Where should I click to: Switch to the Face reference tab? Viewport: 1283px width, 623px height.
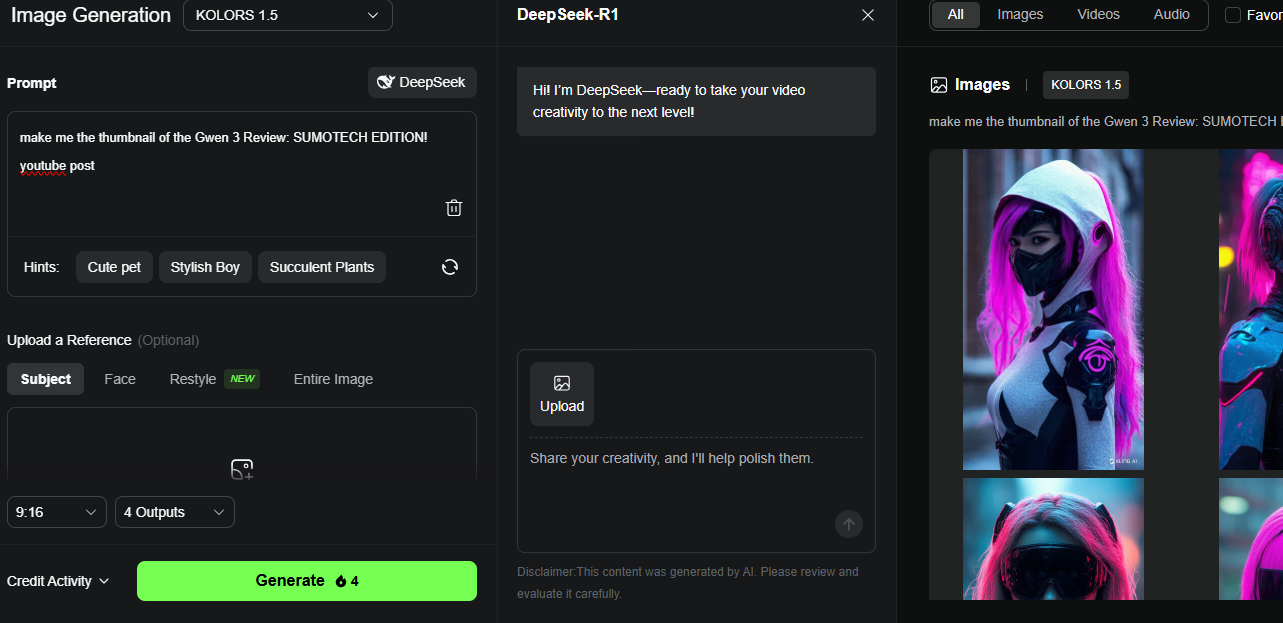click(x=120, y=379)
